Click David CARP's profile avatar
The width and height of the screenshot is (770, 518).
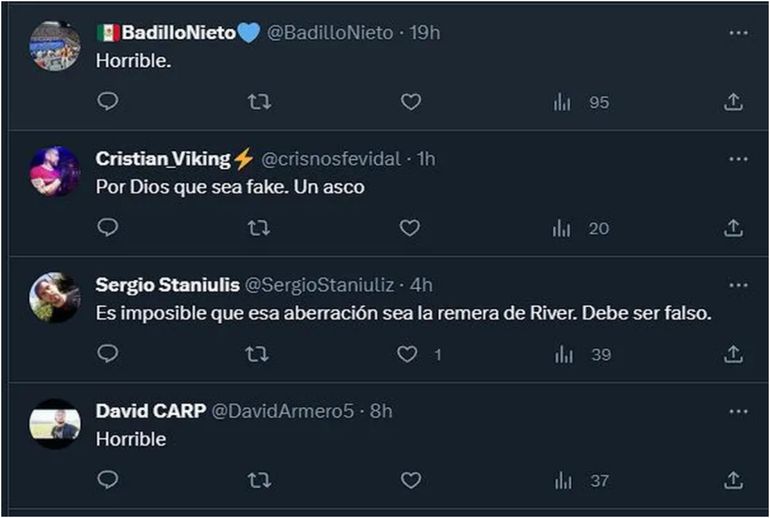pyautogui.click(x=55, y=423)
